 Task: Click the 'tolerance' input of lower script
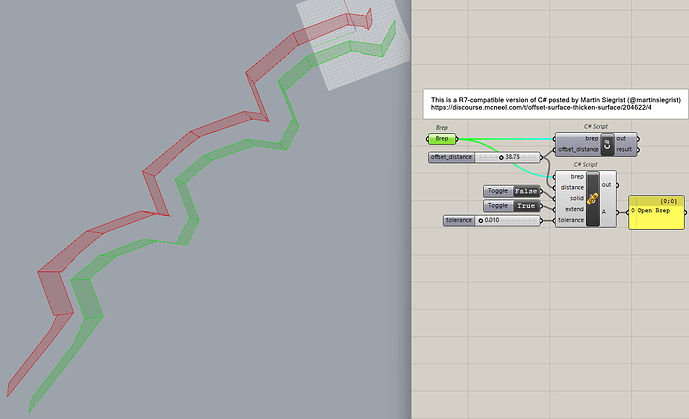coord(571,220)
